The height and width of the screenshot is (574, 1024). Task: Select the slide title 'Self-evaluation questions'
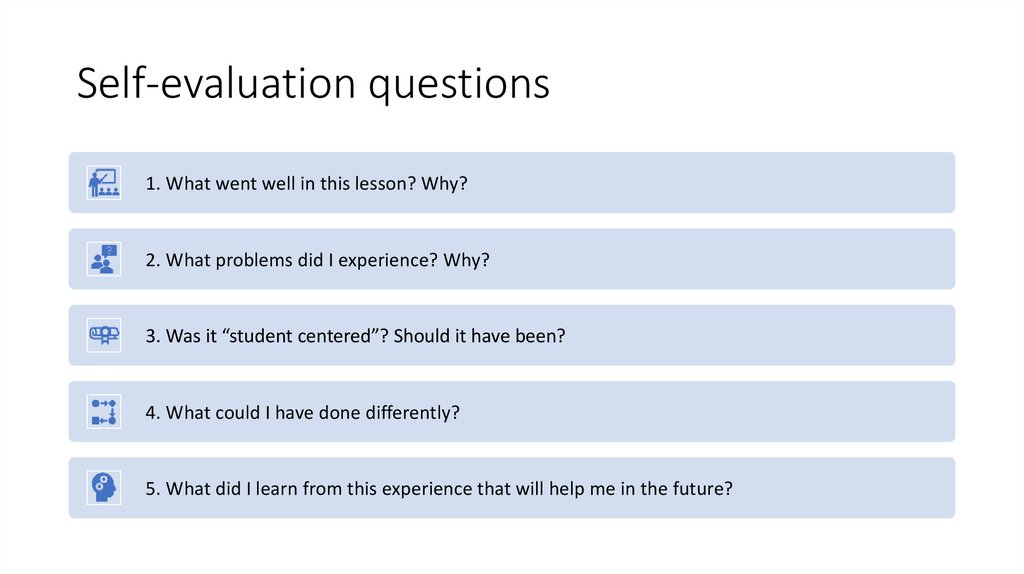(313, 84)
